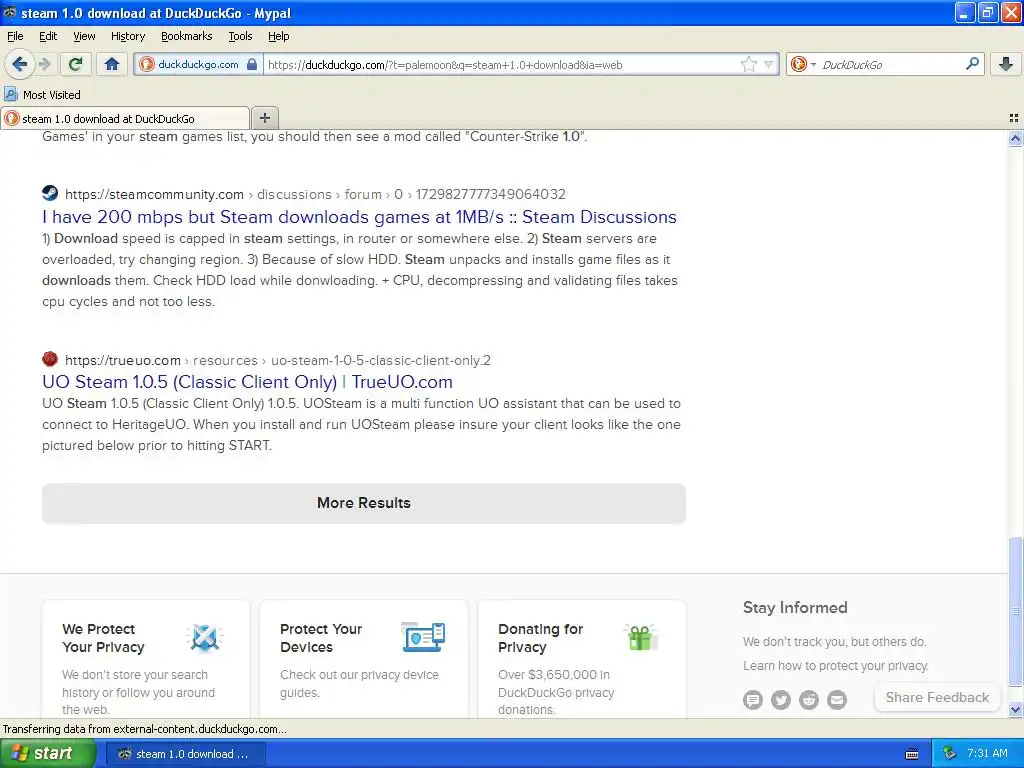Click 'Transferring data' status bar text
Viewport: 1024px width, 768px height.
[x=144, y=729]
